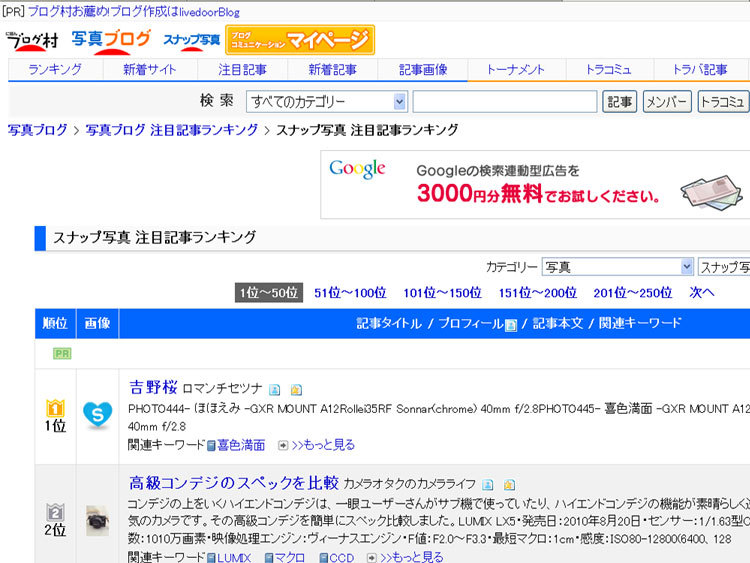Open the 記事画像 tab
This screenshot has width=750, height=563.
(423, 70)
